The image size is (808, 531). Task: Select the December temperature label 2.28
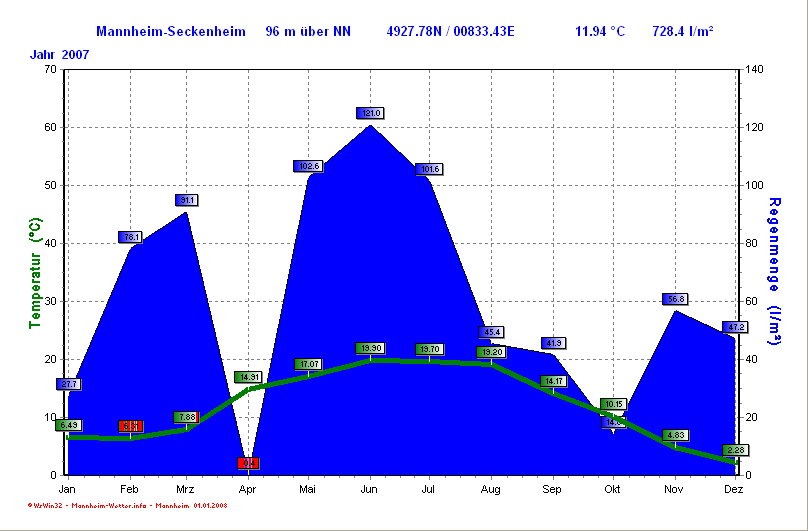735,450
